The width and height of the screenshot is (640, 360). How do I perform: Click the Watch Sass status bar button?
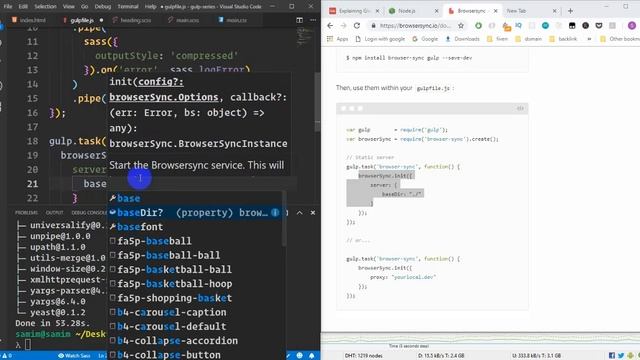(74, 356)
